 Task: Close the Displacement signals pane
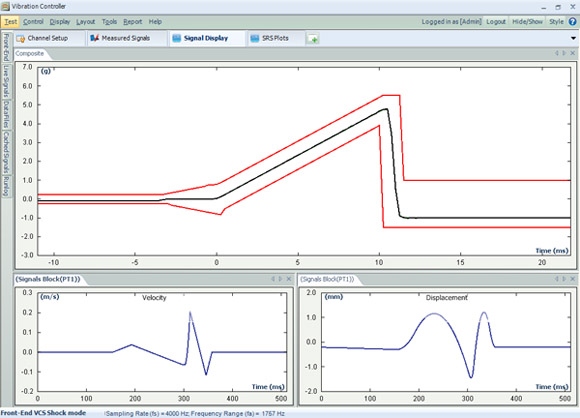572,279
